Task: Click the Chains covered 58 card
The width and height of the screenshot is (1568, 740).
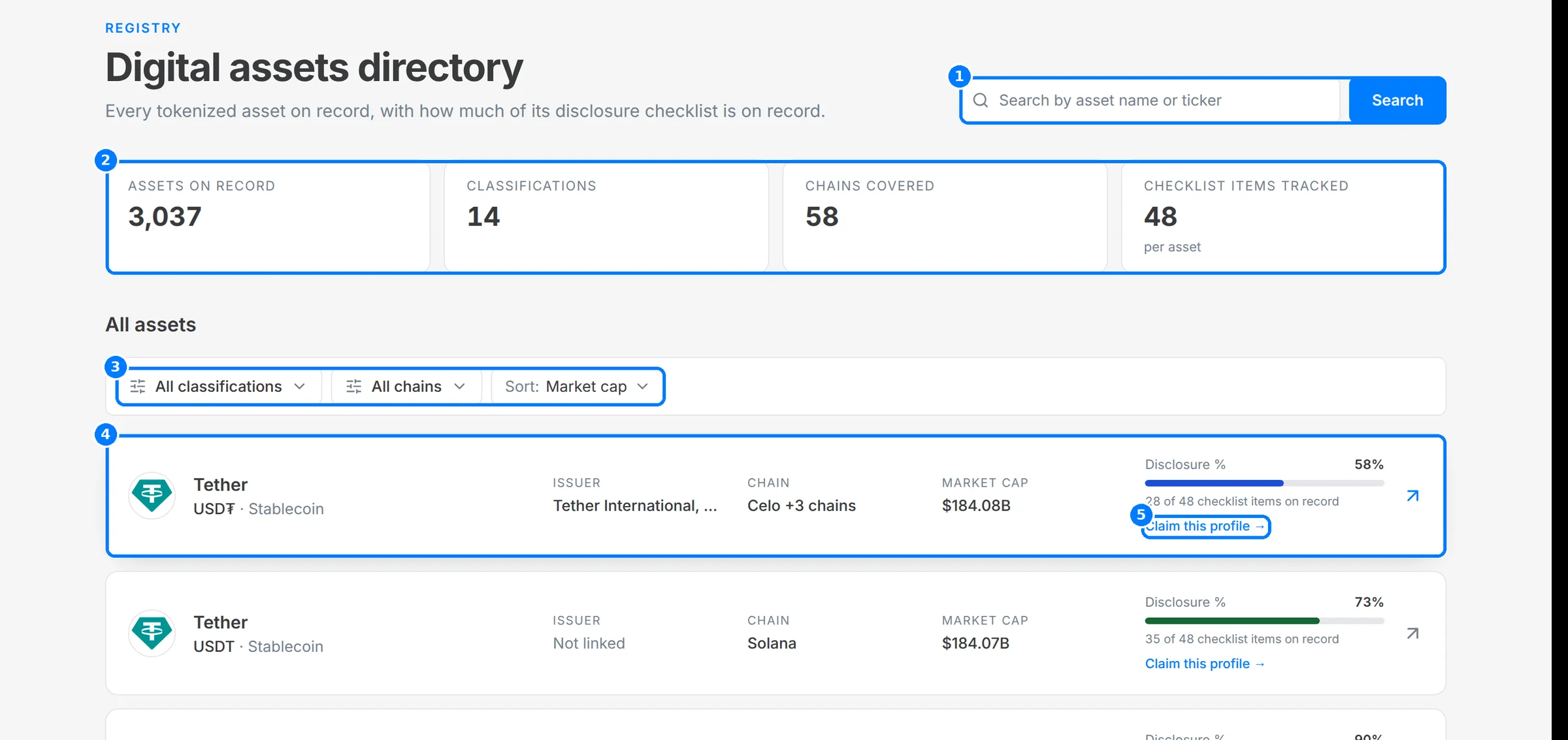Action: 945,217
